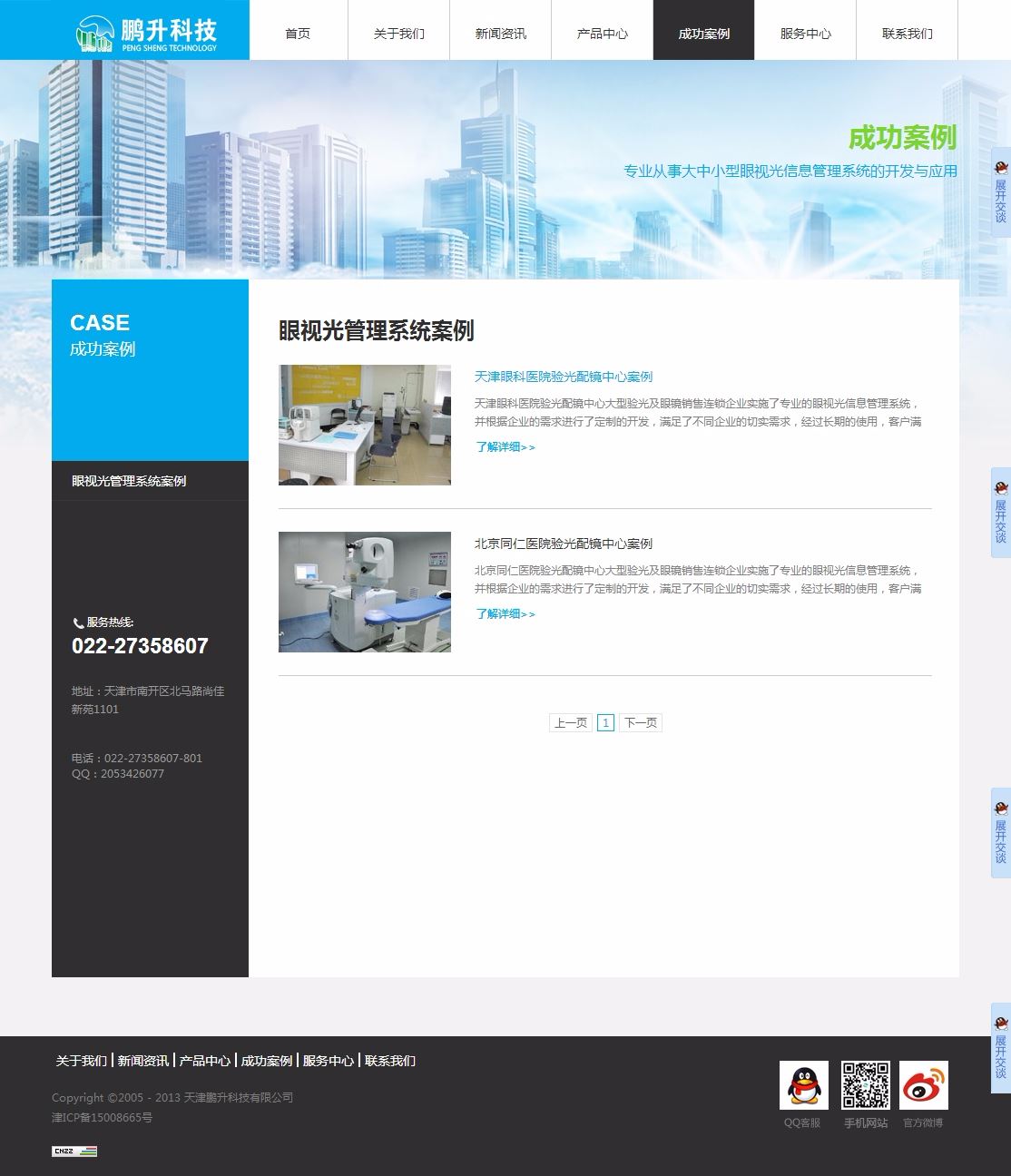Click the 下一页 pagination button
Screen dimensions: 1011x1176
point(641,723)
